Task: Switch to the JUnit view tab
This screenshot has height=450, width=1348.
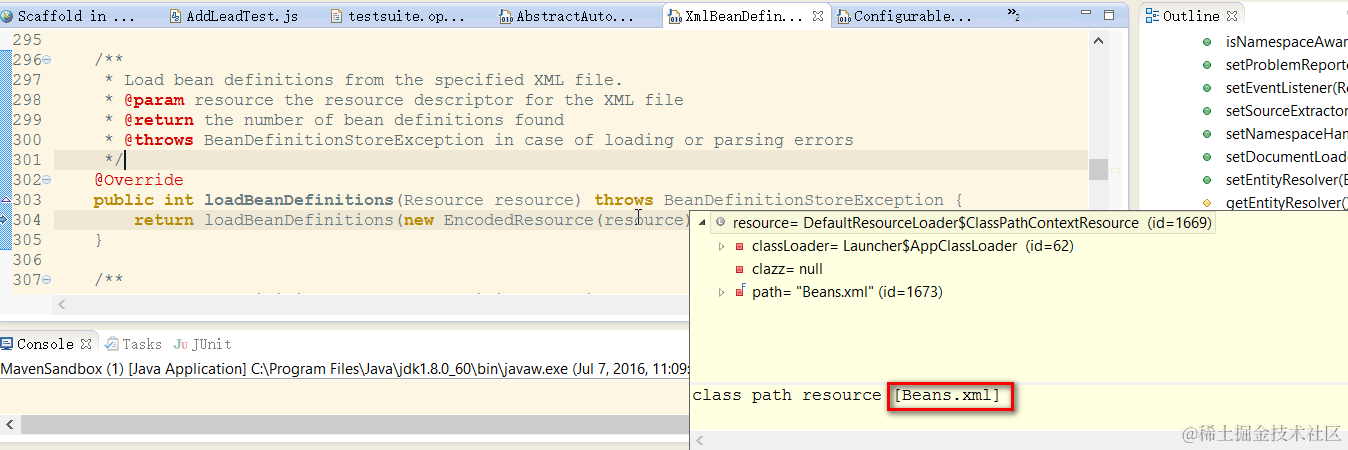Action: pyautogui.click(x=202, y=343)
